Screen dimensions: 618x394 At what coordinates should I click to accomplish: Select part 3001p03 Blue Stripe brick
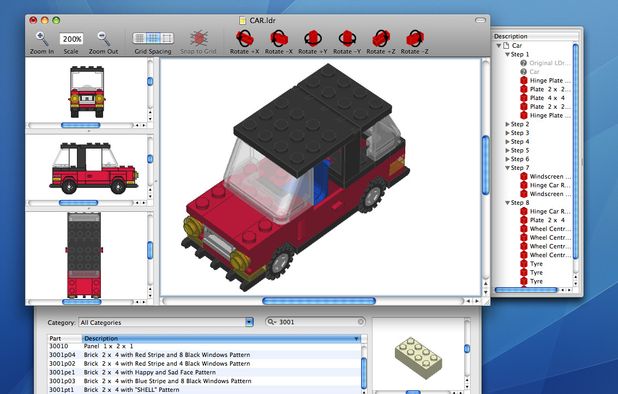204,381
